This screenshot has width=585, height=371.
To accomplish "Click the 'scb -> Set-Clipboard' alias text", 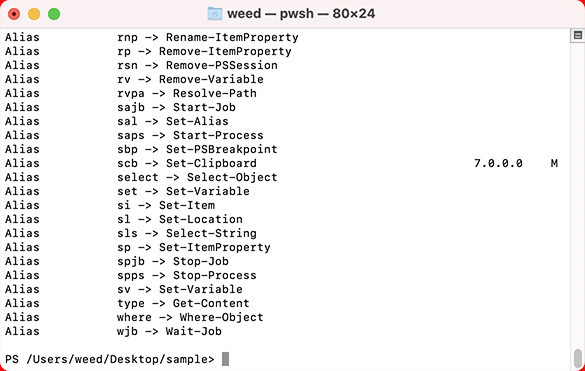I will click(x=187, y=163).
